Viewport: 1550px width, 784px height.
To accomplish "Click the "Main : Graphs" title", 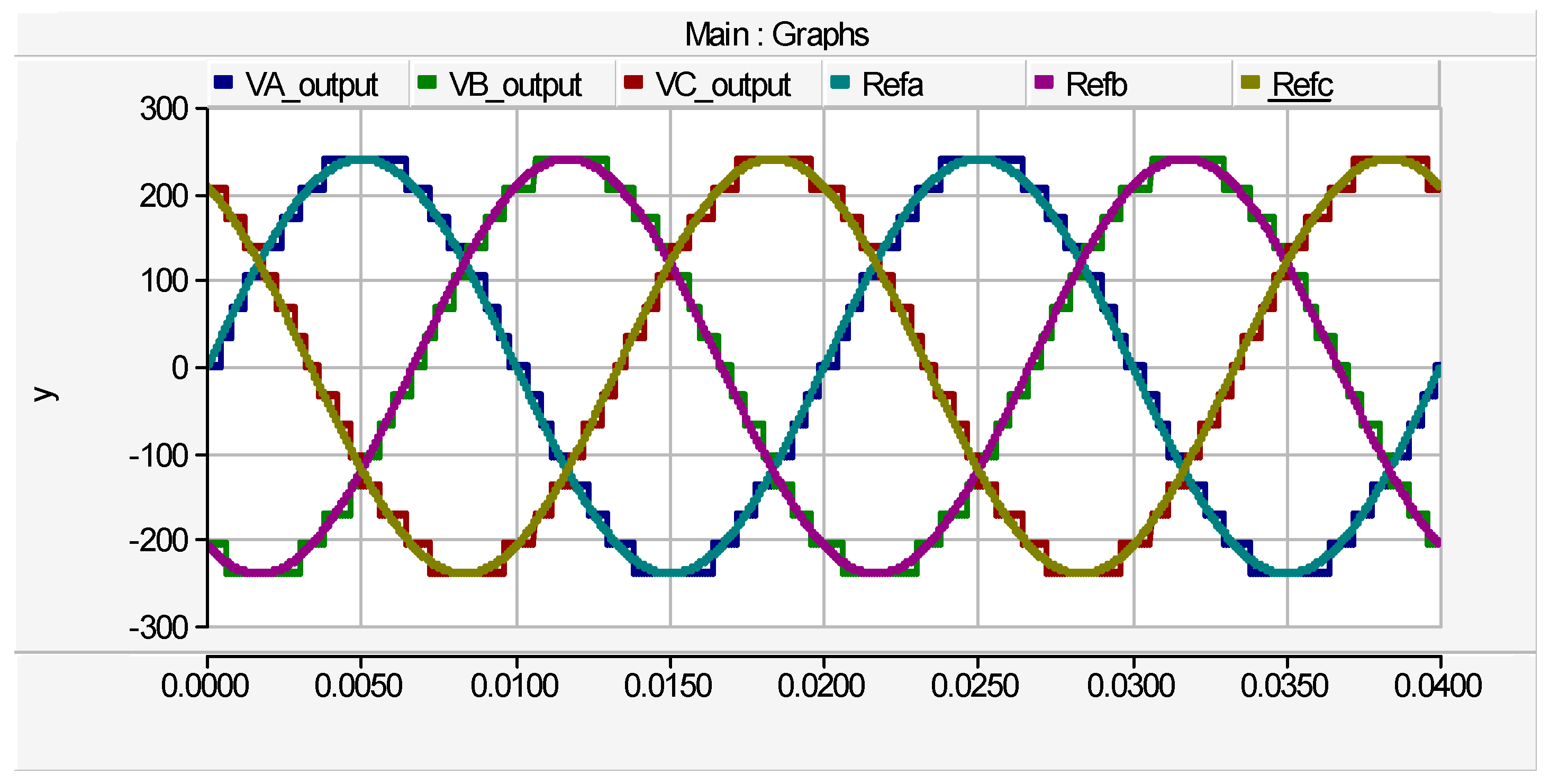I will tap(776, 34).
